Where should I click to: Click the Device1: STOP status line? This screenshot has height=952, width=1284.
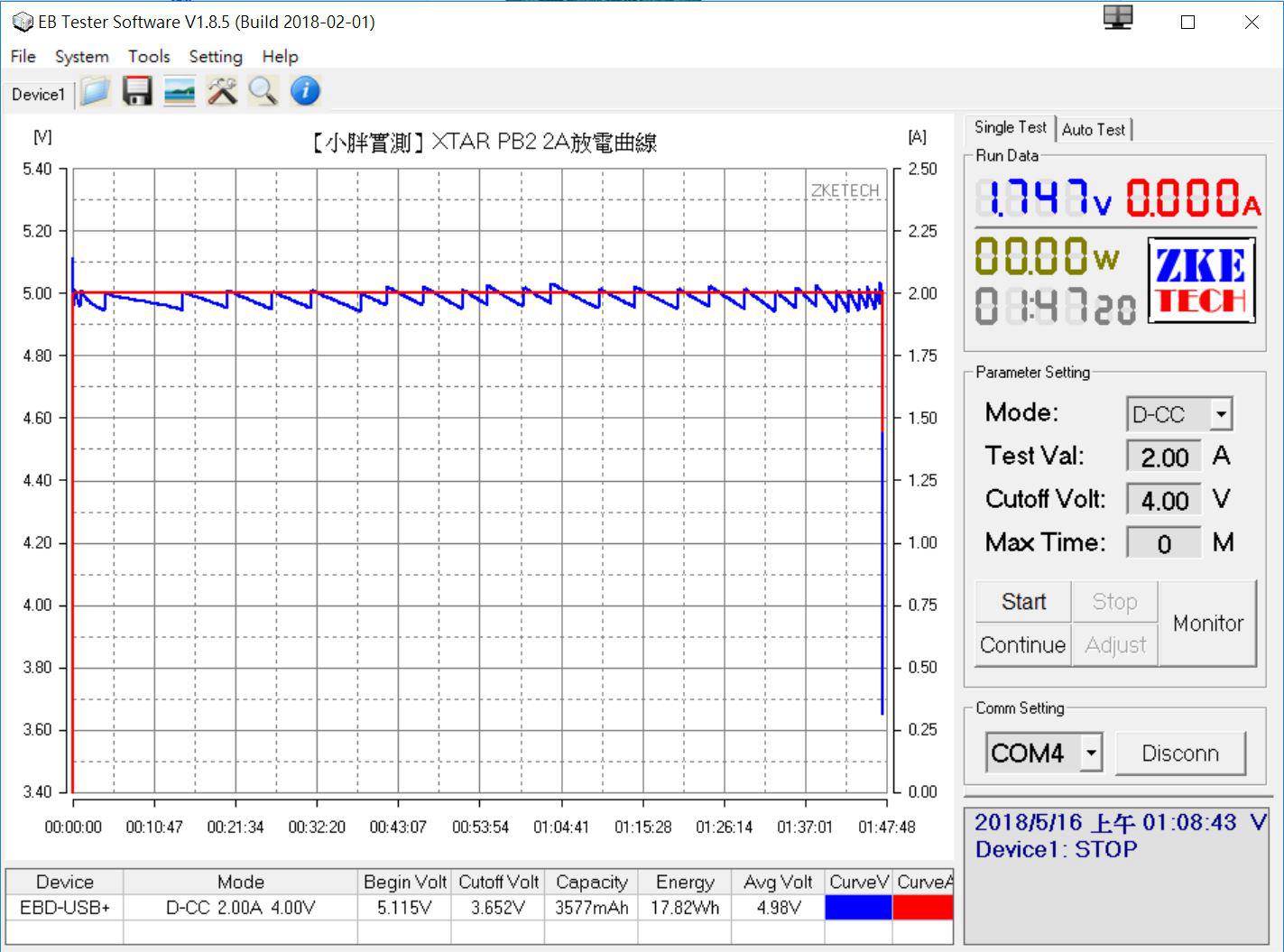pos(1056,849)
